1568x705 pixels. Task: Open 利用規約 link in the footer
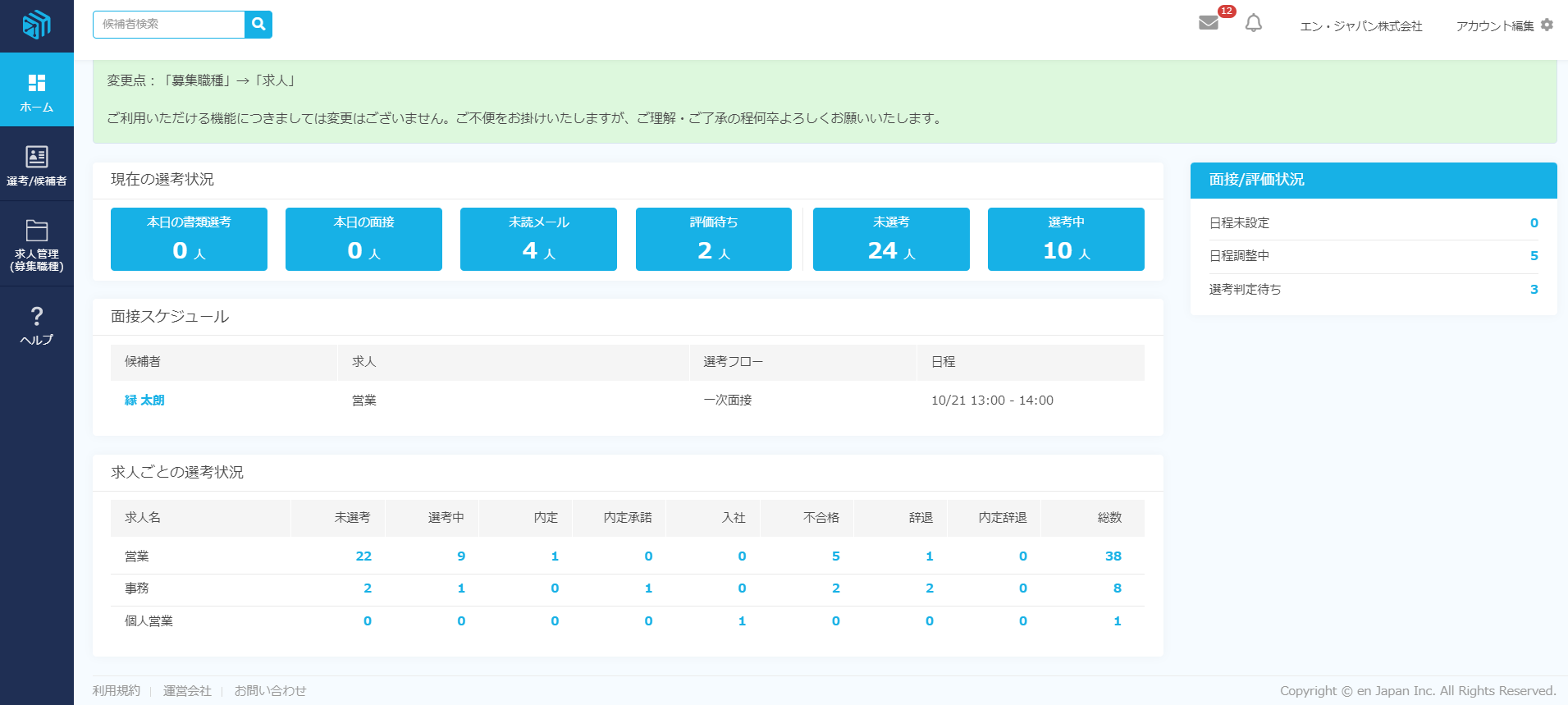click(x=117, y=691)
